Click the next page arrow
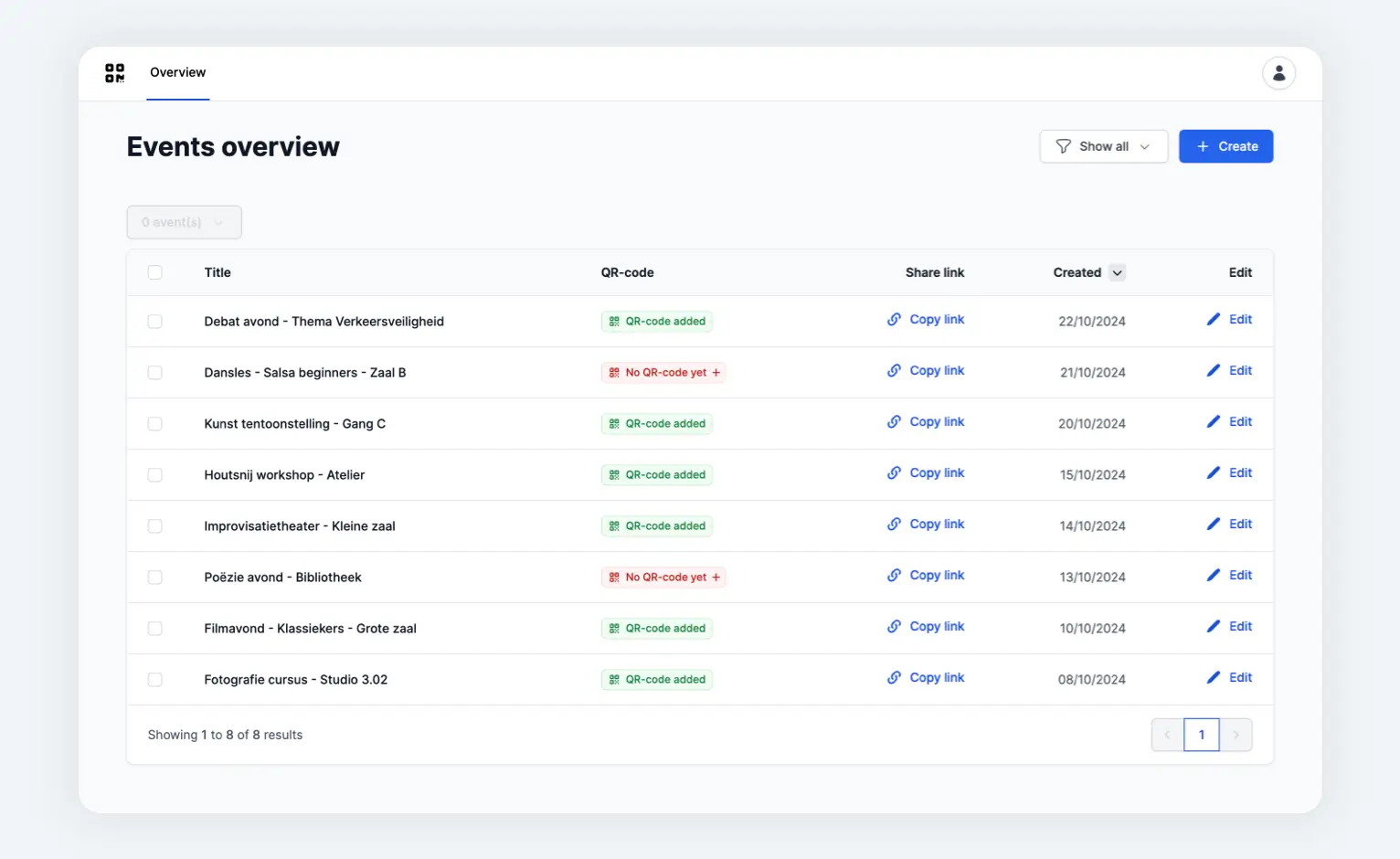 pyautogui.click(x=1236, y=735)
